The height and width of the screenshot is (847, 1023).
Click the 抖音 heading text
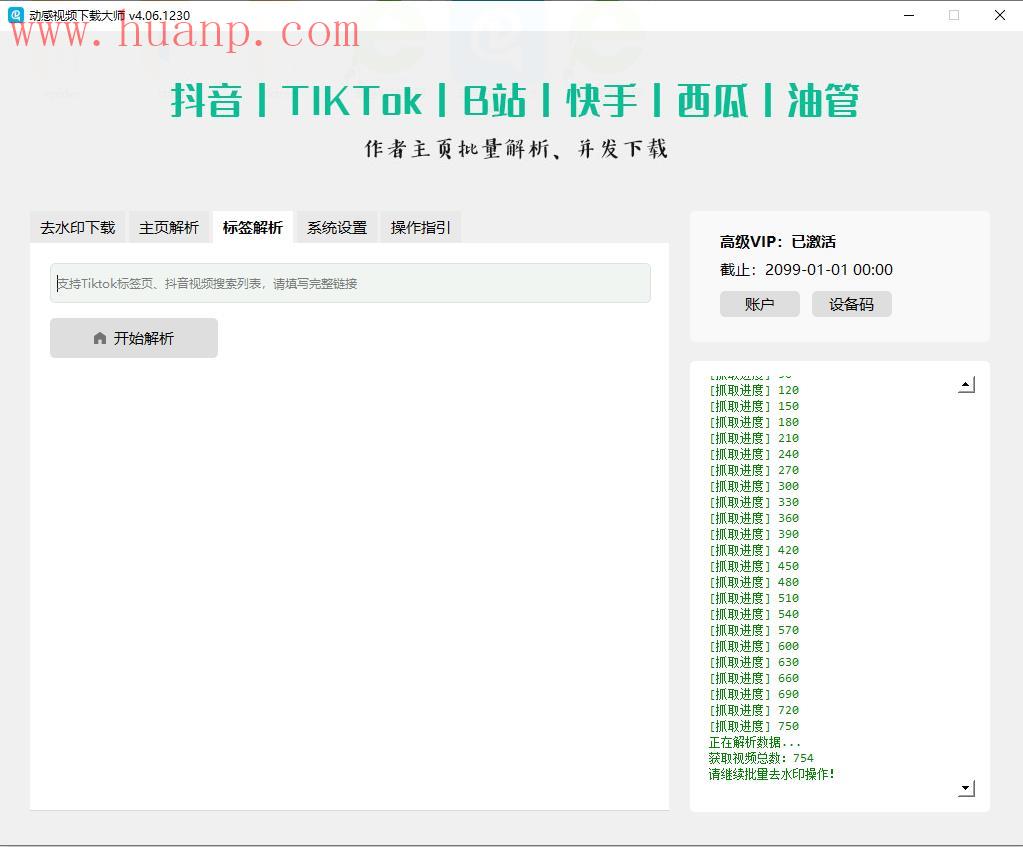coord(206,100)
